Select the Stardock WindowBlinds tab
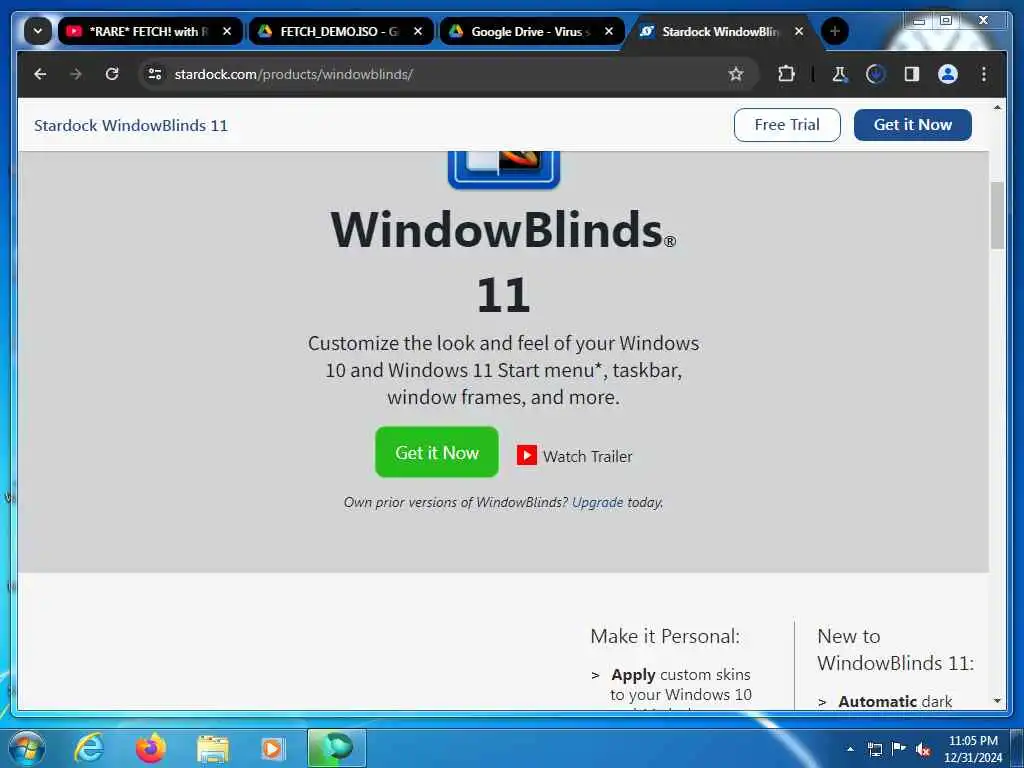Screen dimensions: 1024x768 [722, 31]
